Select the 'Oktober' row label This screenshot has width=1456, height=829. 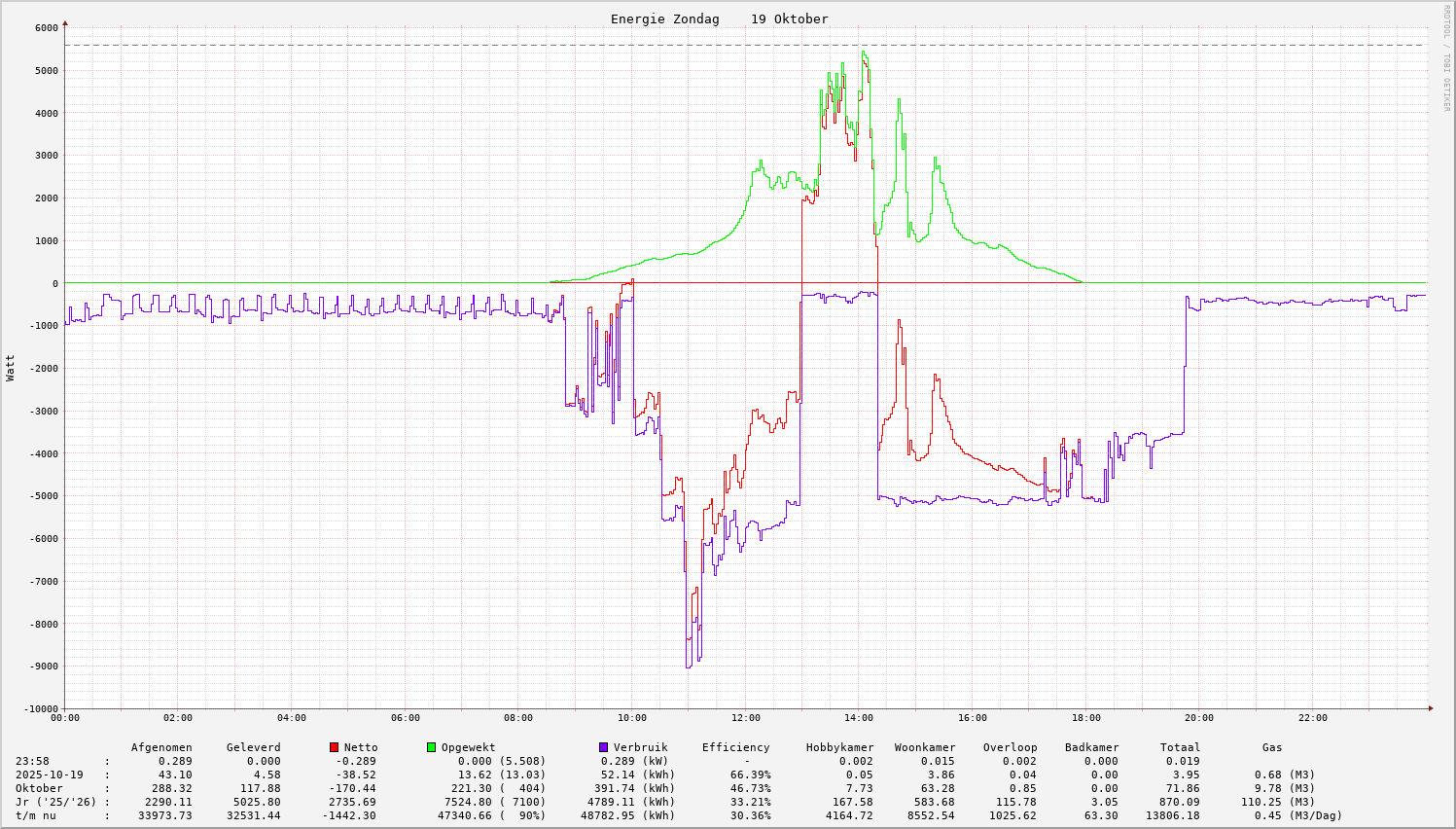tap(39, 788)
